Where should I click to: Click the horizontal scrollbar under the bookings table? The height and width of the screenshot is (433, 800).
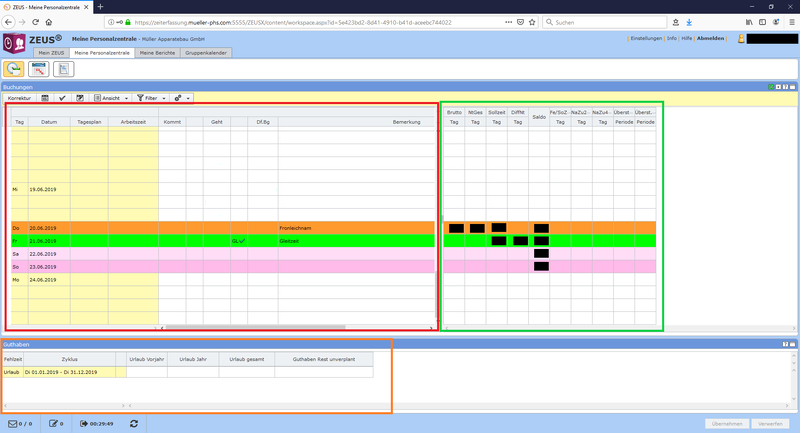pyautogui.click(x=250, y=327)
